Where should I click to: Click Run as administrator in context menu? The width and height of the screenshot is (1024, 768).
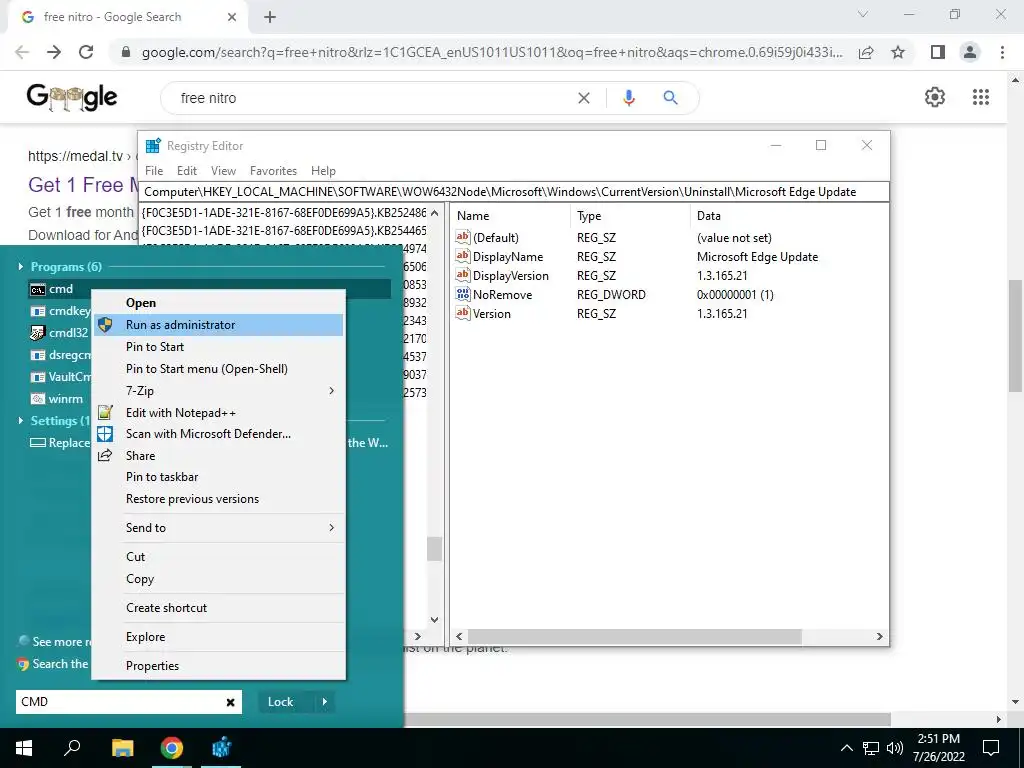click(218, 325)
